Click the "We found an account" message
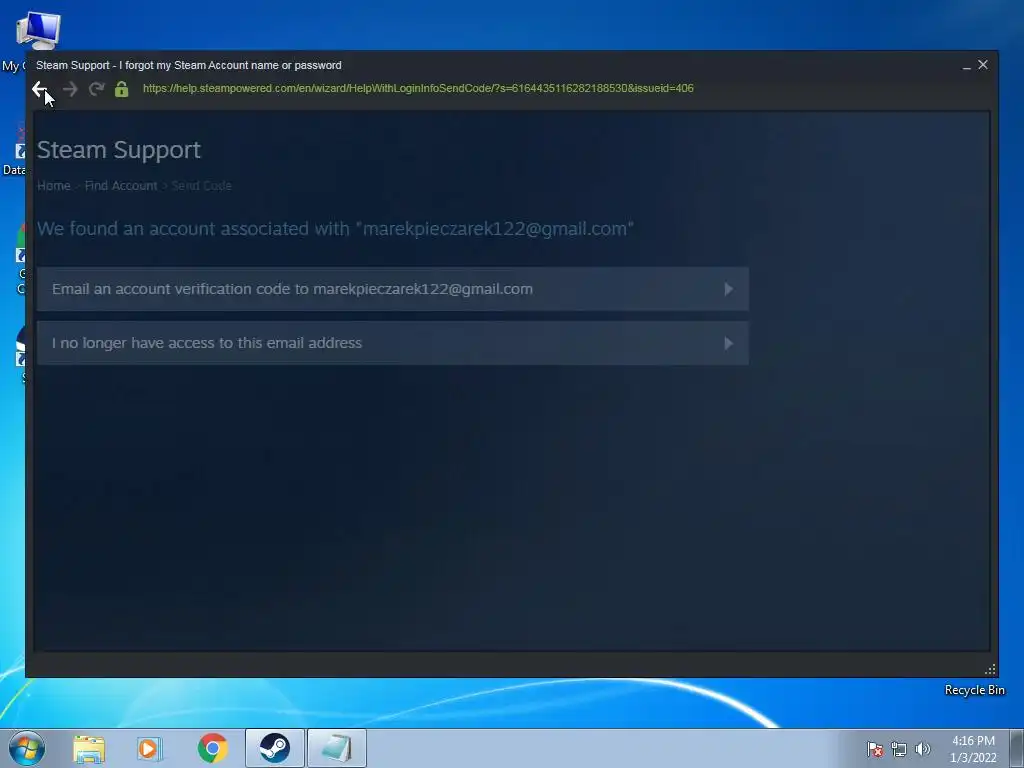 pyautogui.click(x=335, y=229)
